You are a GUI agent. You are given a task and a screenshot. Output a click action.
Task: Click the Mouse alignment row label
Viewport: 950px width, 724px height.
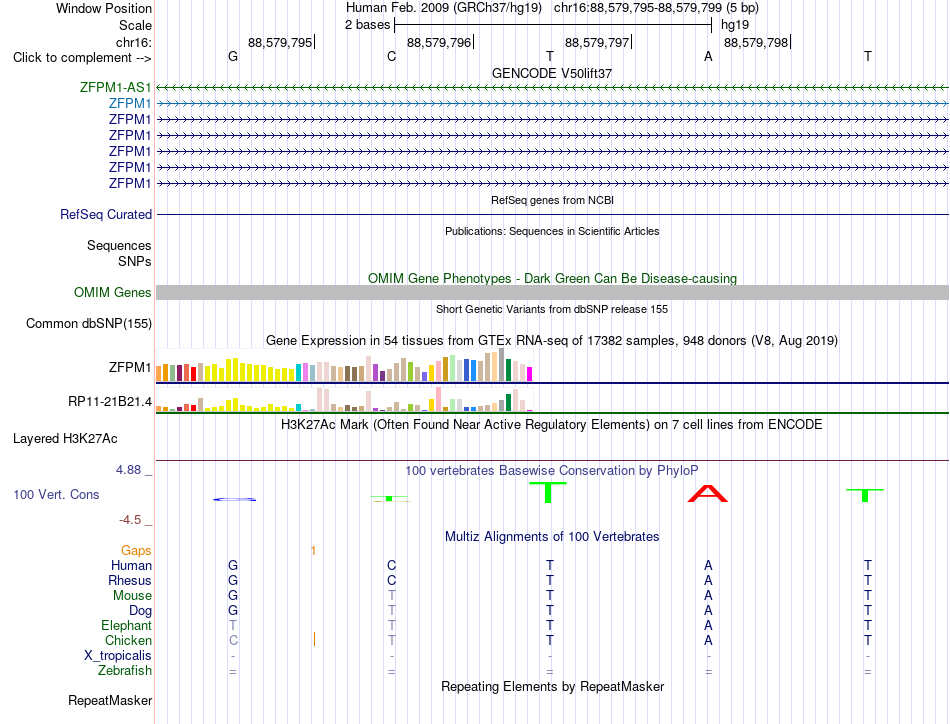pyautogui.click(x=132, y=596)
